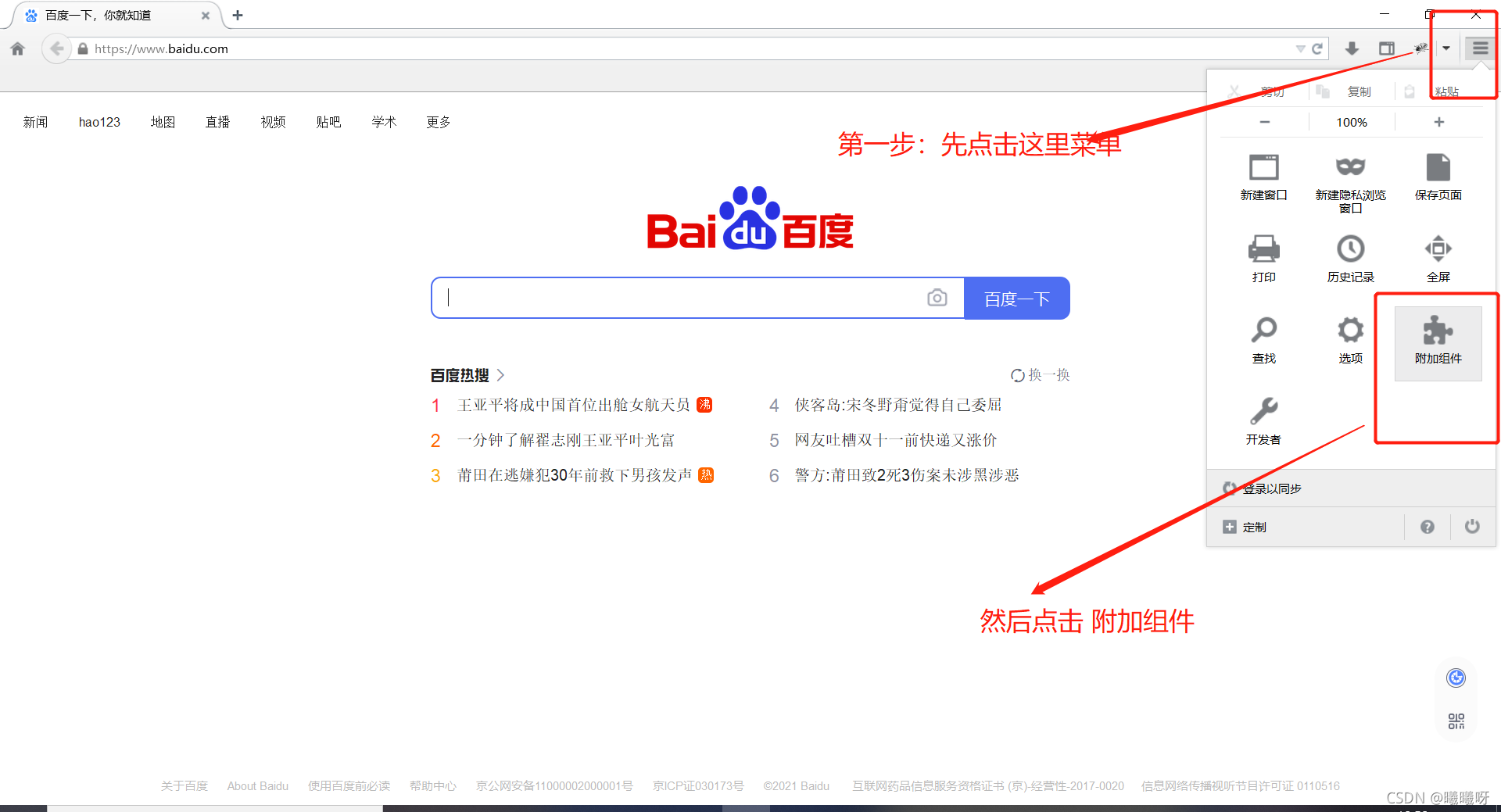Close the 百度一下 browser tab
This screenshot has height=812, width=1501.
pyautogui.click(x=206, y=15)
